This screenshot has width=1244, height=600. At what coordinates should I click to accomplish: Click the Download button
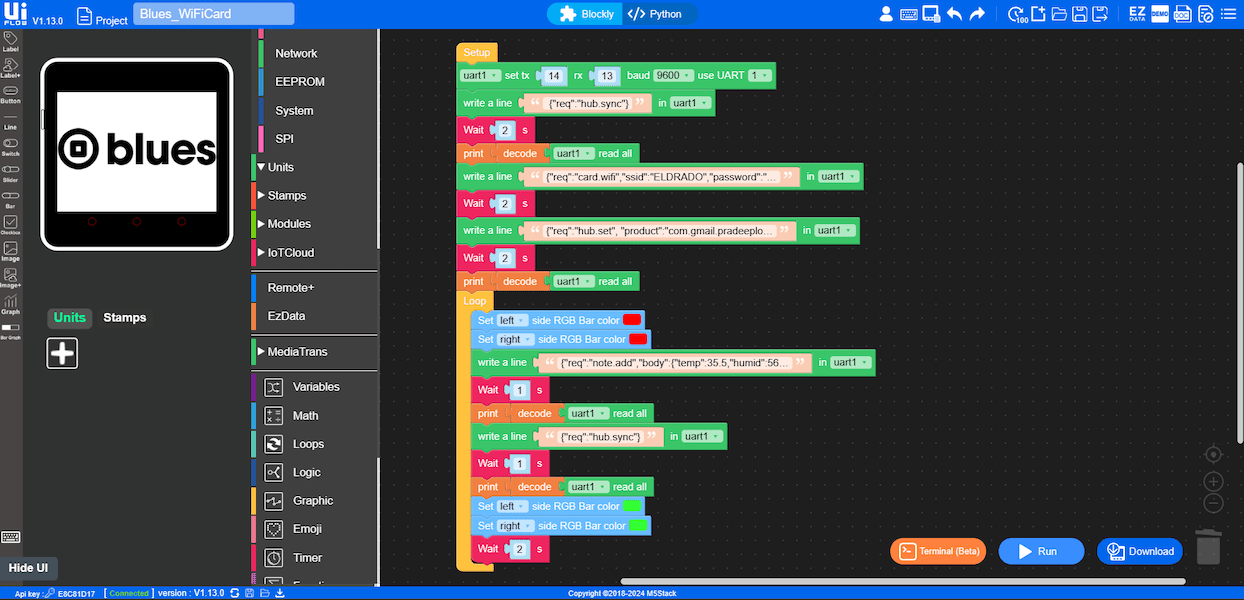tap(1140, 551)
